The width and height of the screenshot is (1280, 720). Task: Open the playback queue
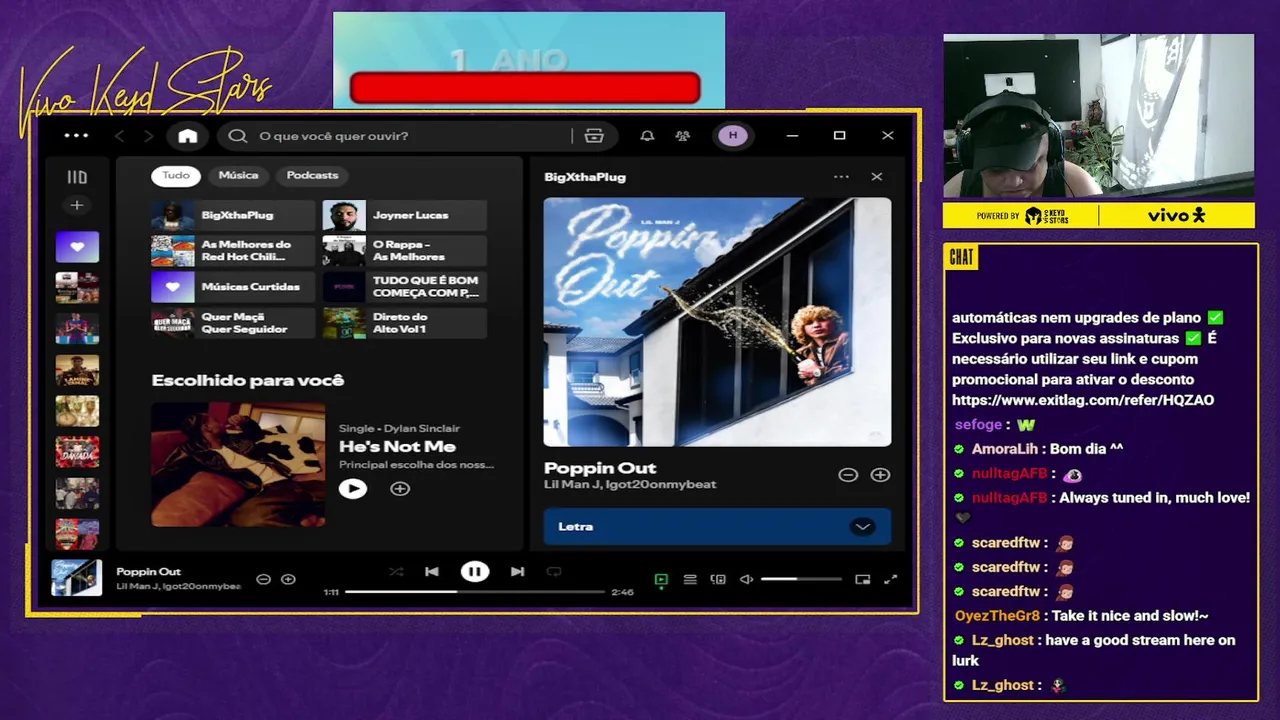(690, 580)
